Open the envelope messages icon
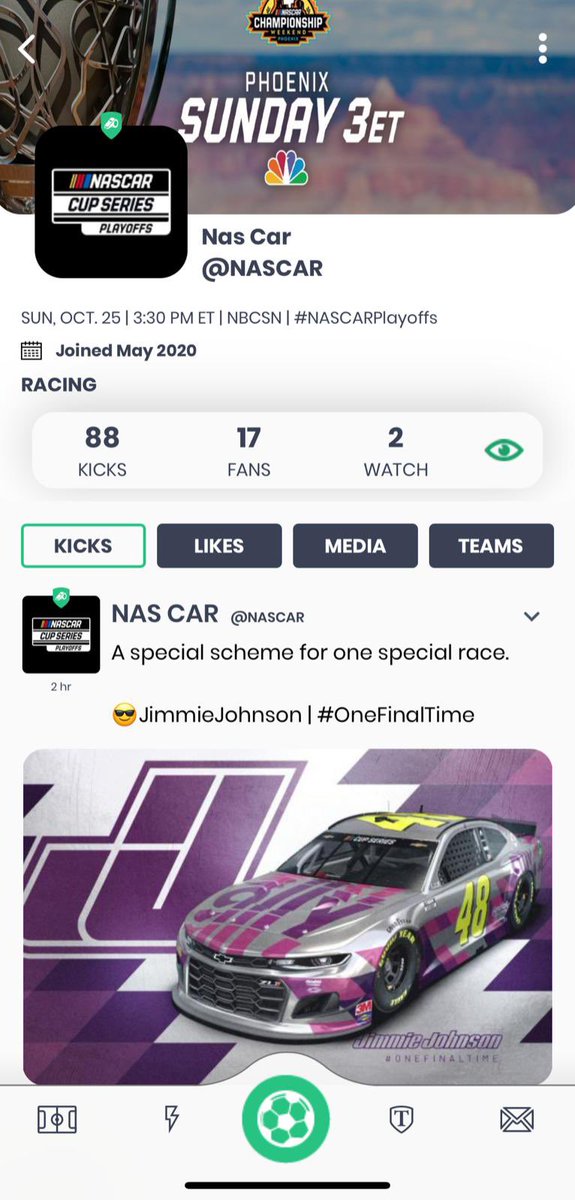Screen dimensions: 575x1200 click(517, 1120)
